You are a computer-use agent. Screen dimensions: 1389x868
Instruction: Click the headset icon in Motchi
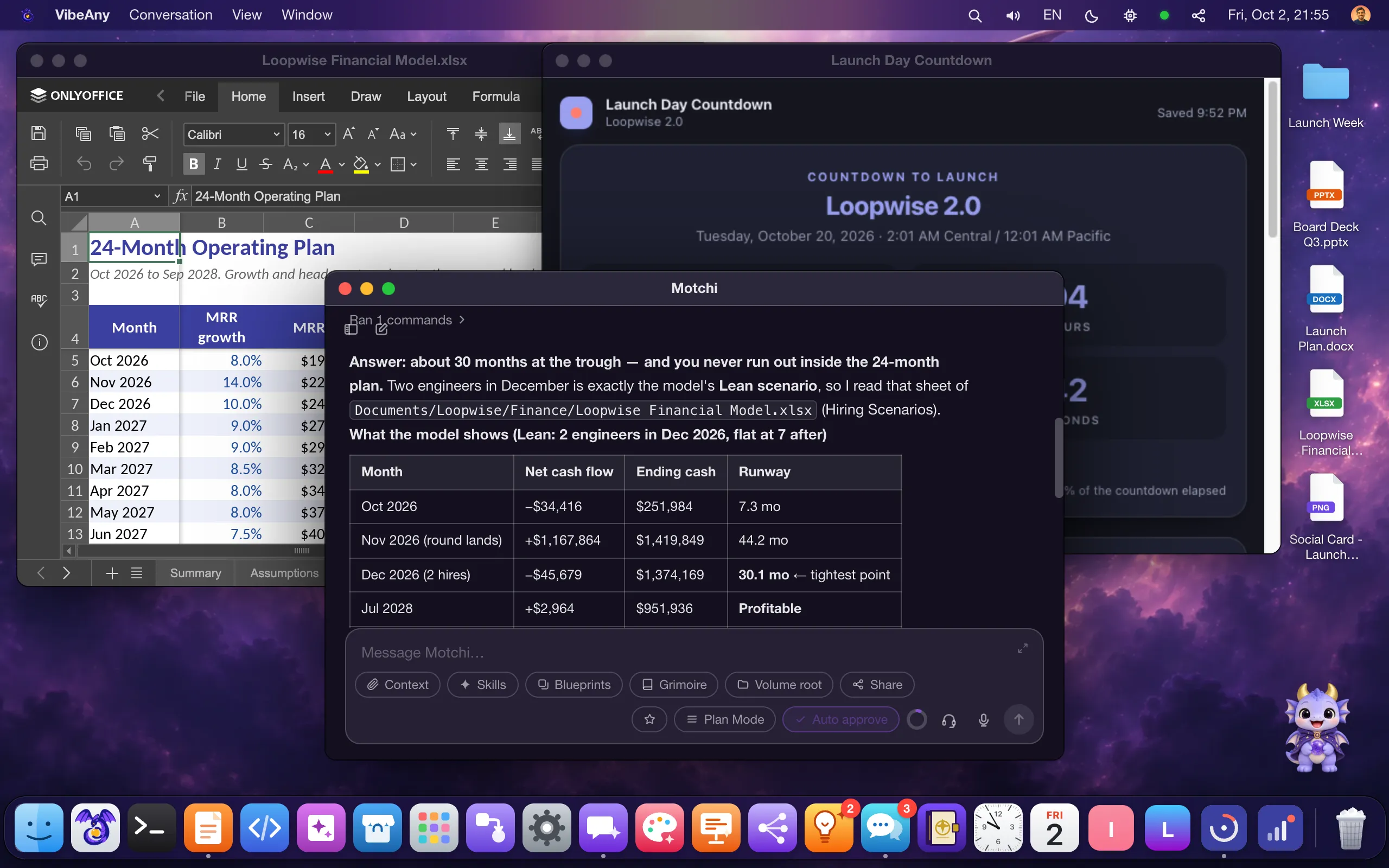coord(949,720)
